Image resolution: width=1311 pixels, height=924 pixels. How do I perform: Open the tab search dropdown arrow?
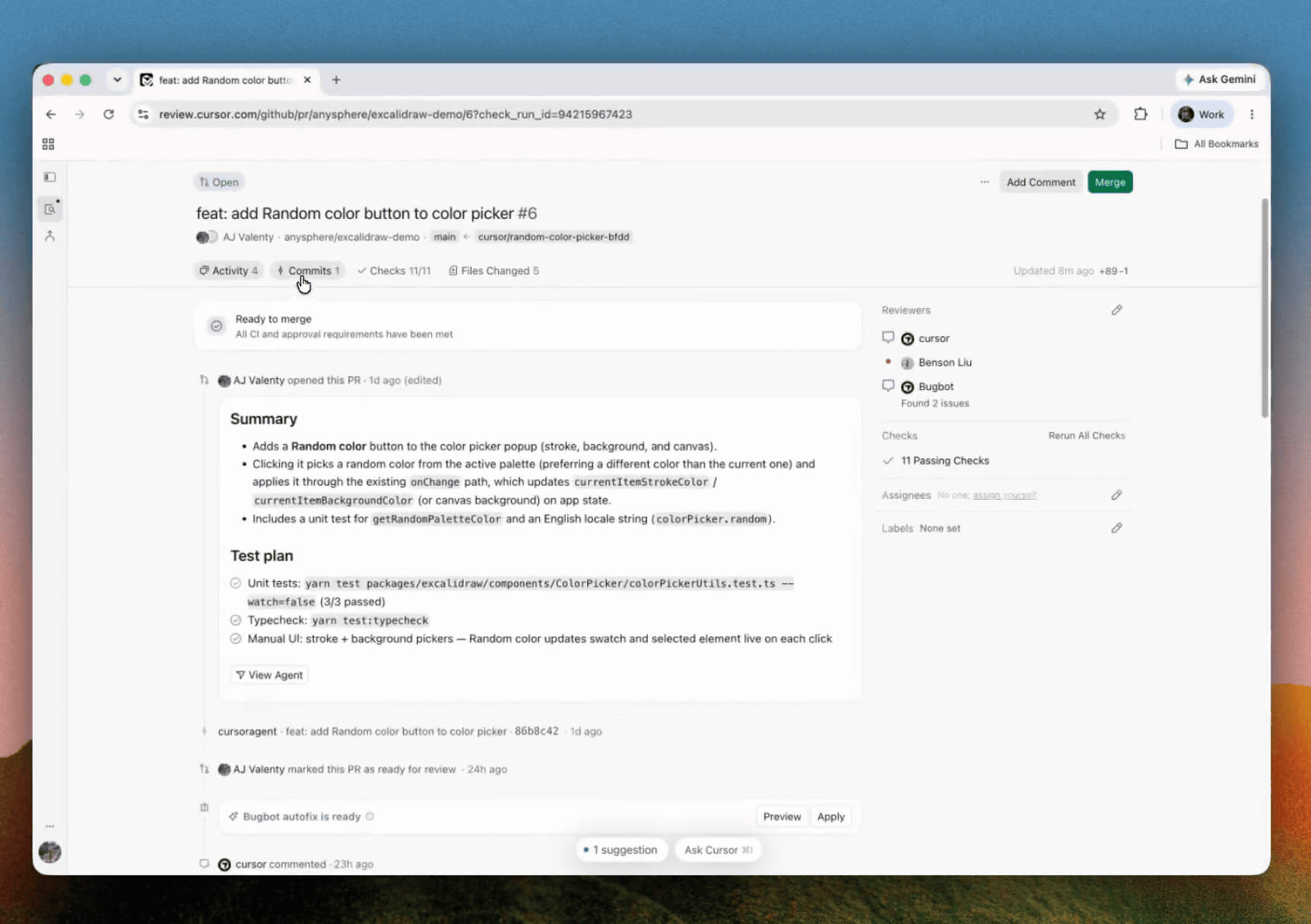pyautogui.click(x=117, y=80)
